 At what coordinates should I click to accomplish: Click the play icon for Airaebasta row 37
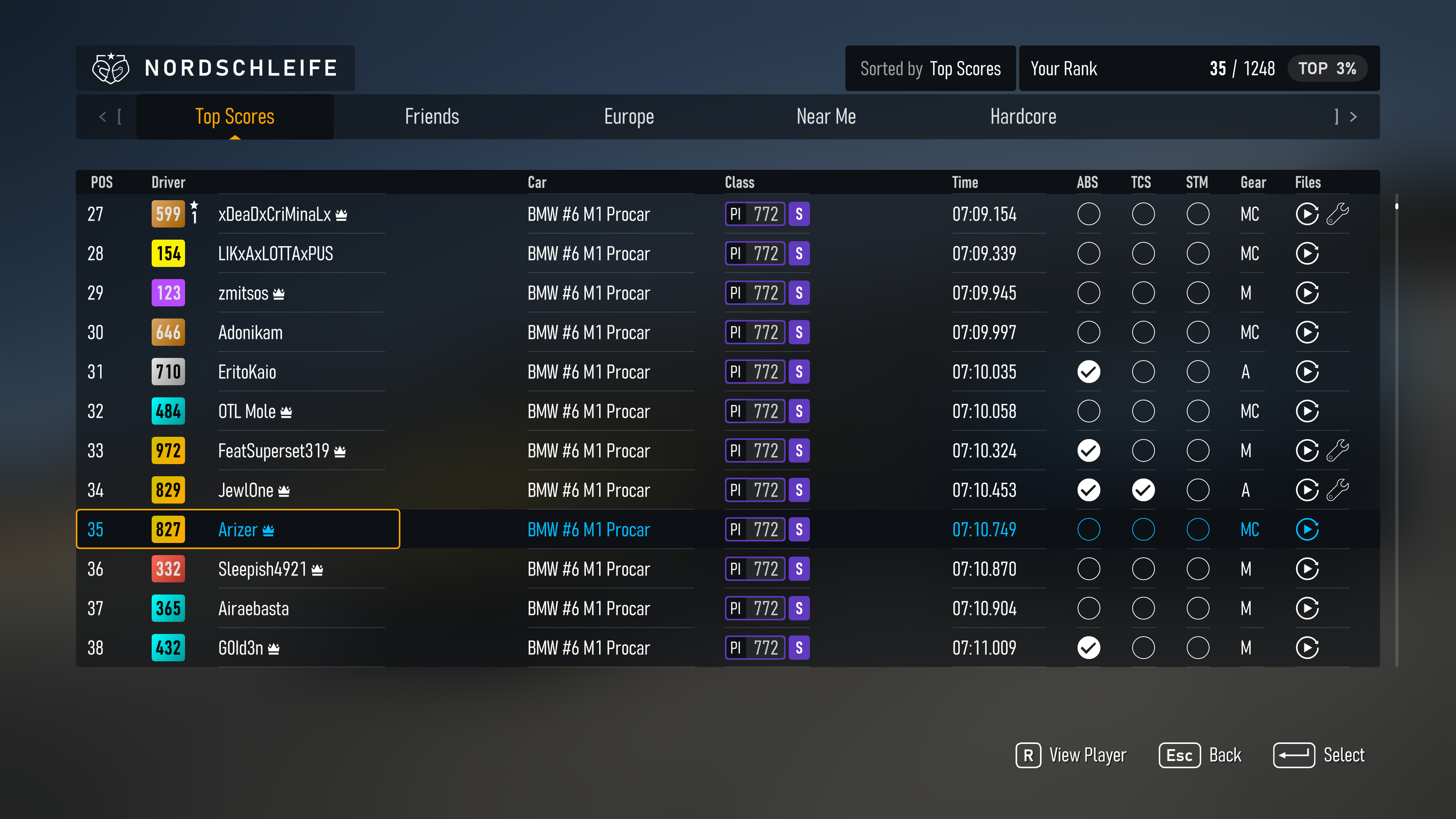point(1307,608)
